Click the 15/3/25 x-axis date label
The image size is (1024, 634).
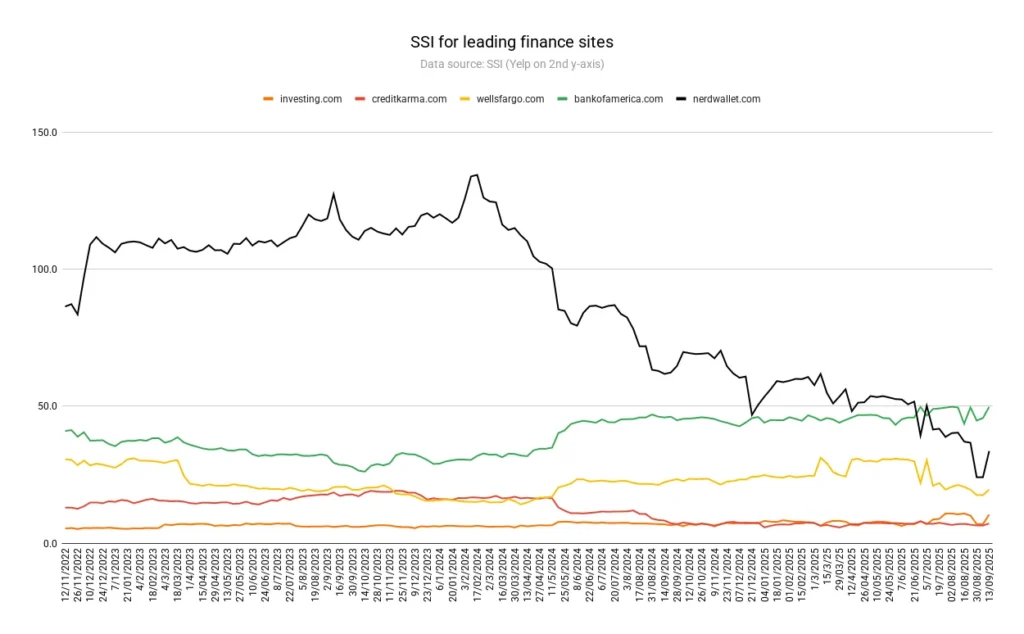(827, 567)
